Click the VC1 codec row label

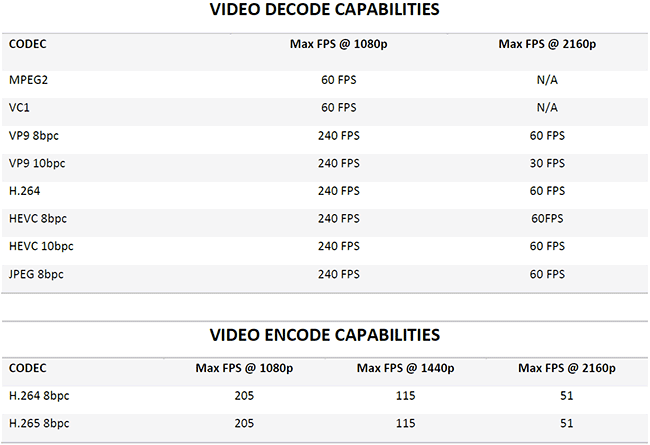(20, 107)
